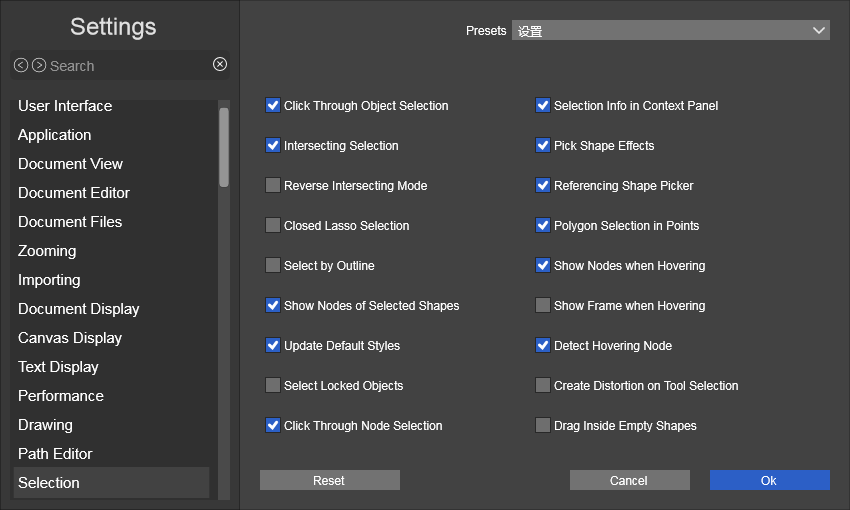The image size is (850, 510).
Task: Open the User Interface settings category
Action: coord(65,106)
